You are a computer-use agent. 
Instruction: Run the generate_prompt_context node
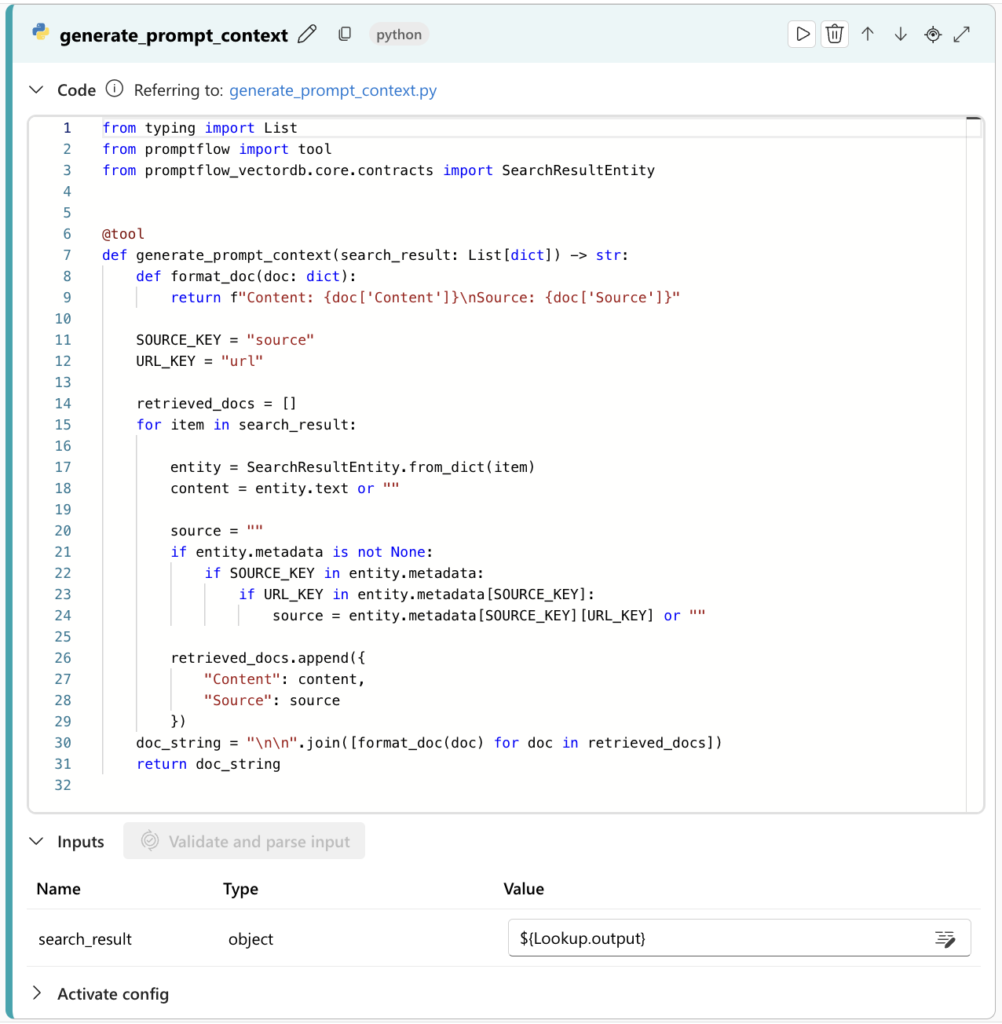pyautogui.click(x=802, y=33)
